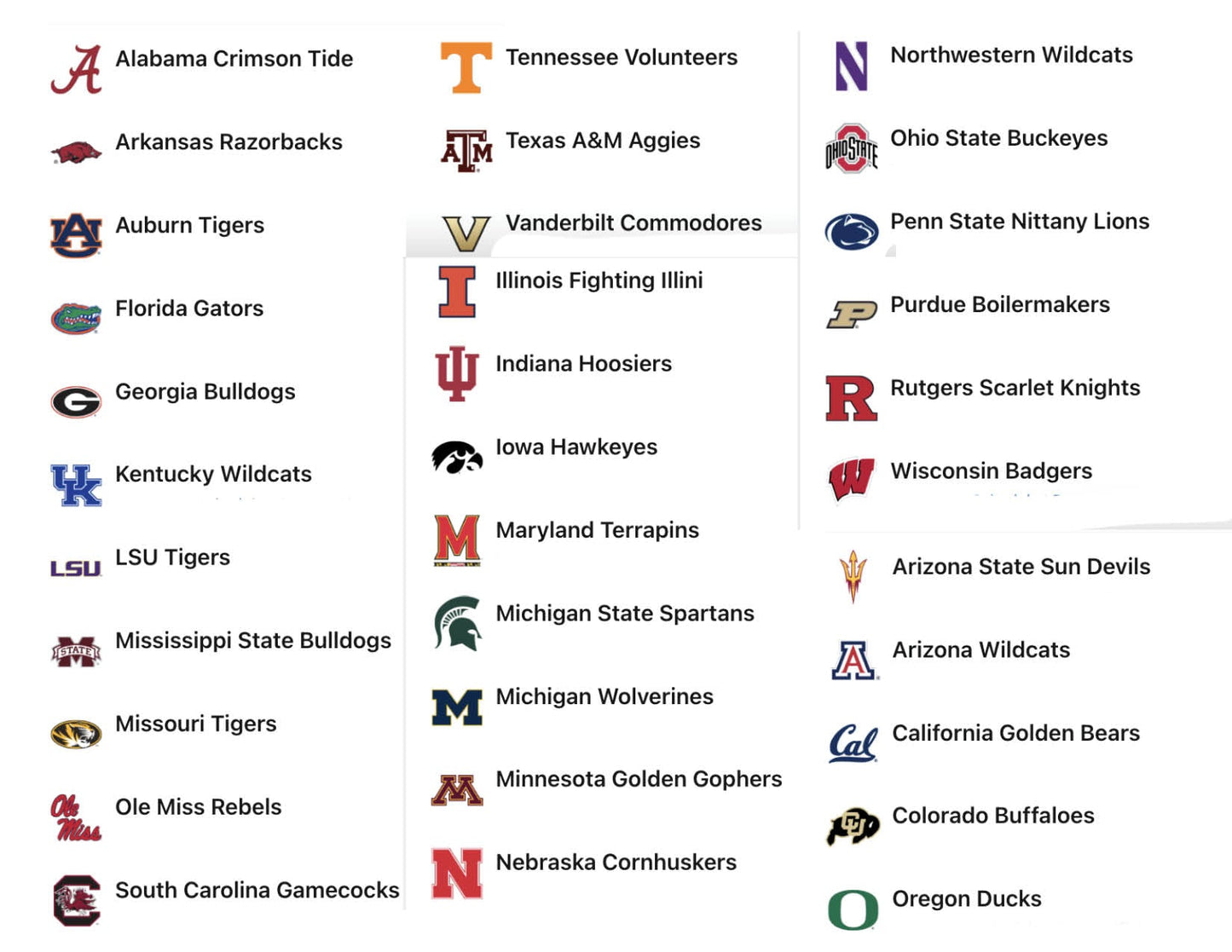Open the California Golden Bears link
This screenshot has height=952, width=1232.
click(1015, 734)
